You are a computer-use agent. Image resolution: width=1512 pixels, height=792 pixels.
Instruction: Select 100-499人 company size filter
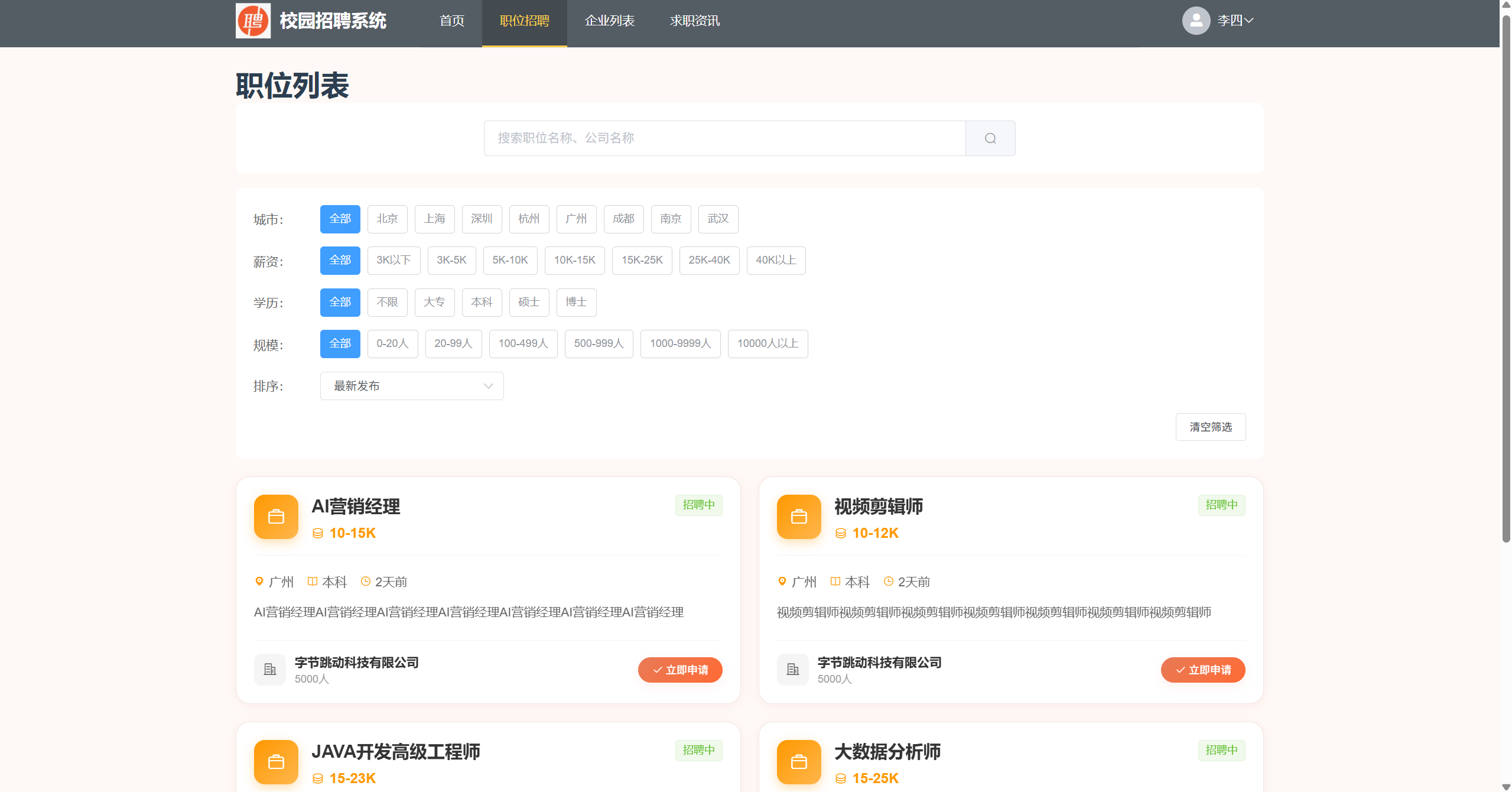click(523, 344)
